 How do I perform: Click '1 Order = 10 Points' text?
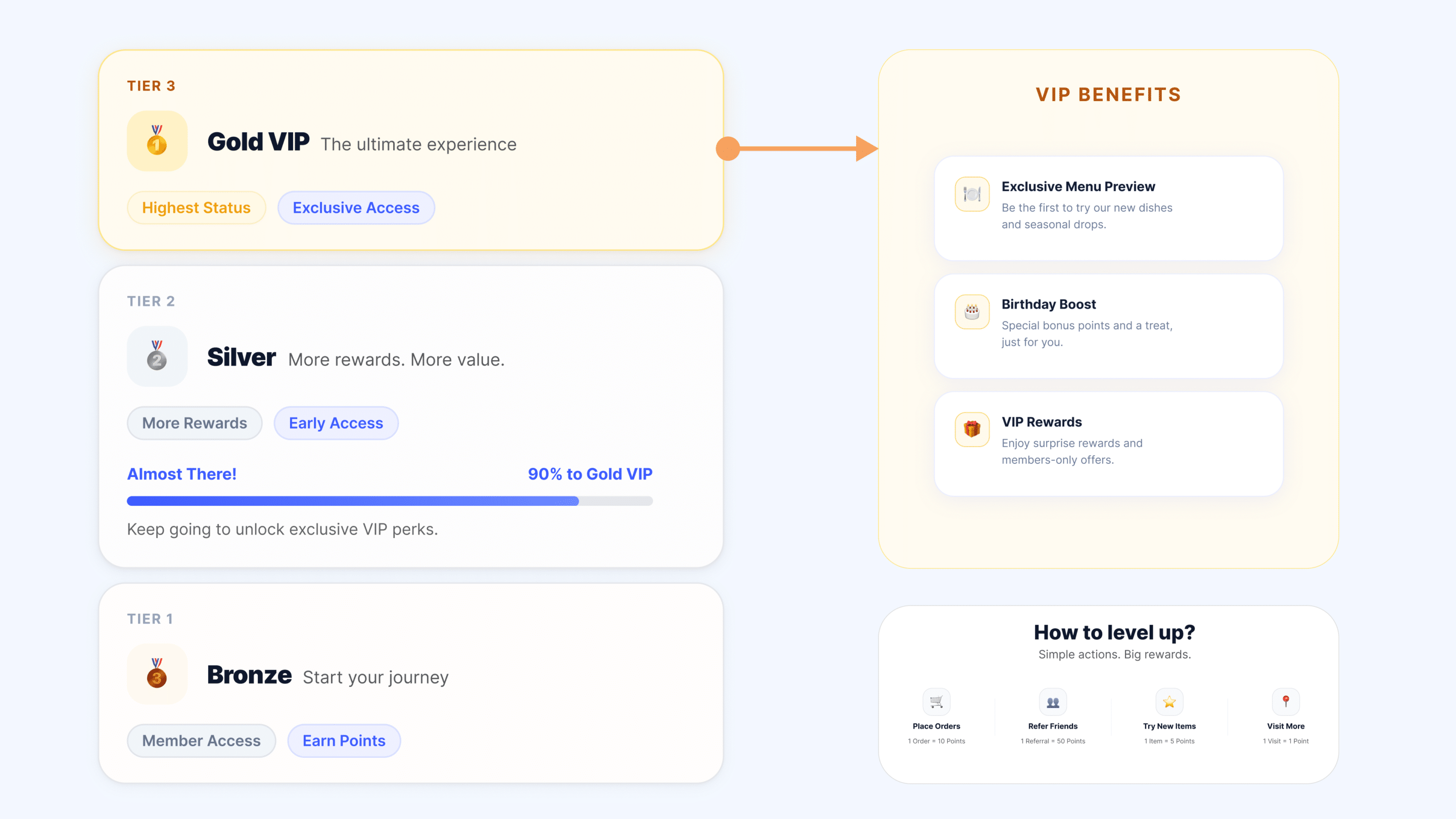pyautogui.click(x=936, y=741)
